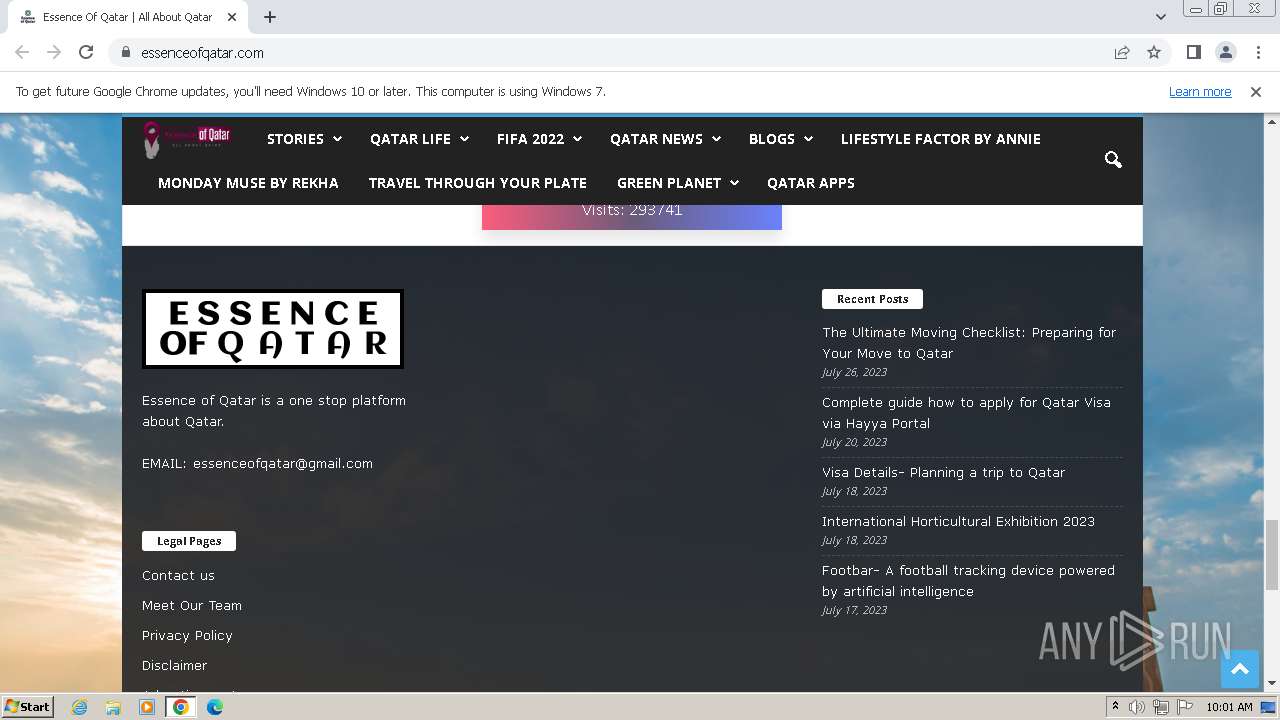Click the scroll-to-top arrow button
Screen dimensions: 1280x720
(x=1240, y=670)
